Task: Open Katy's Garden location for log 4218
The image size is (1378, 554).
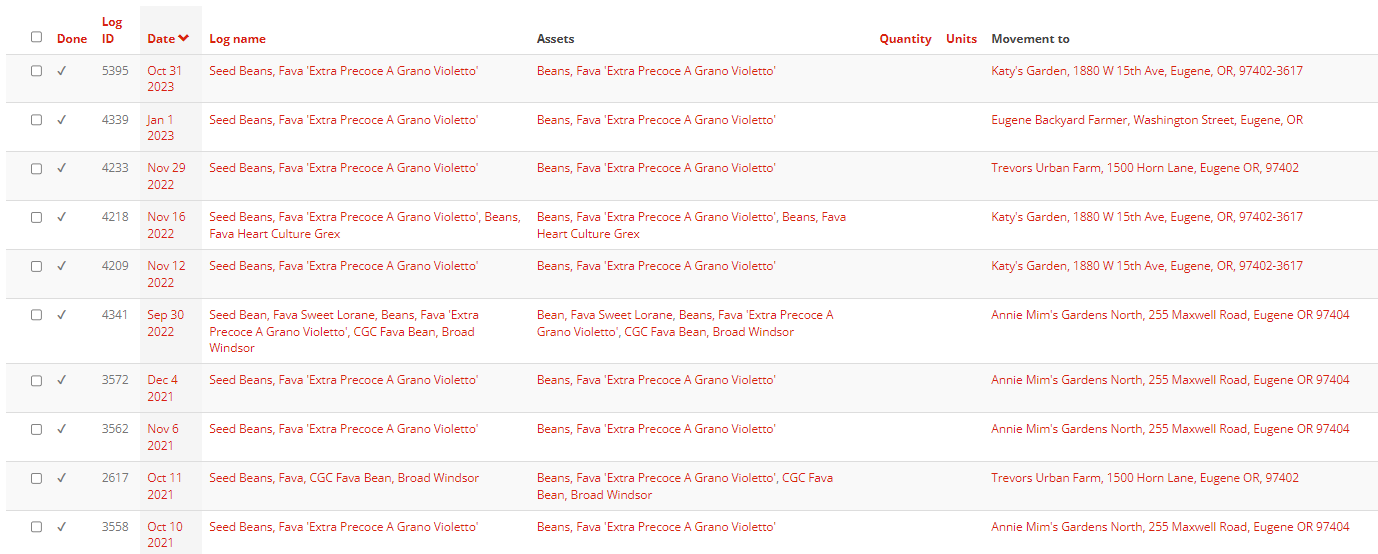Action: pyautogui.click(x=1147, y=217)
